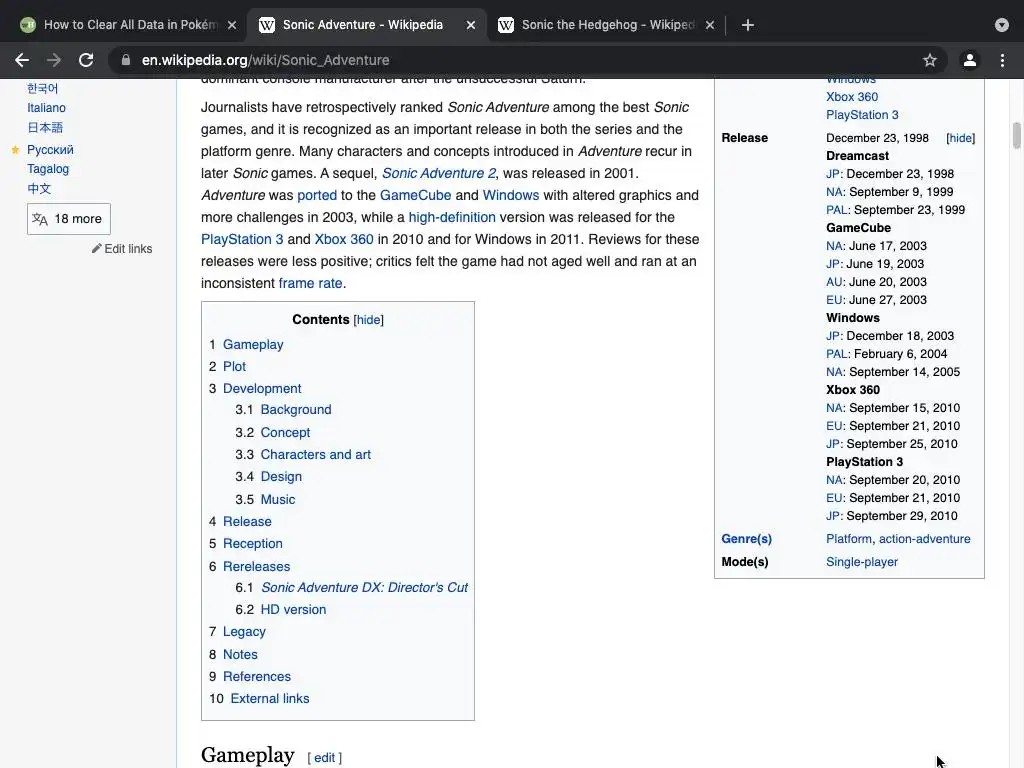Open the Xbox 360 link in the paragraph
This screenshot has height=768, width=1024.
click(344, 239)
